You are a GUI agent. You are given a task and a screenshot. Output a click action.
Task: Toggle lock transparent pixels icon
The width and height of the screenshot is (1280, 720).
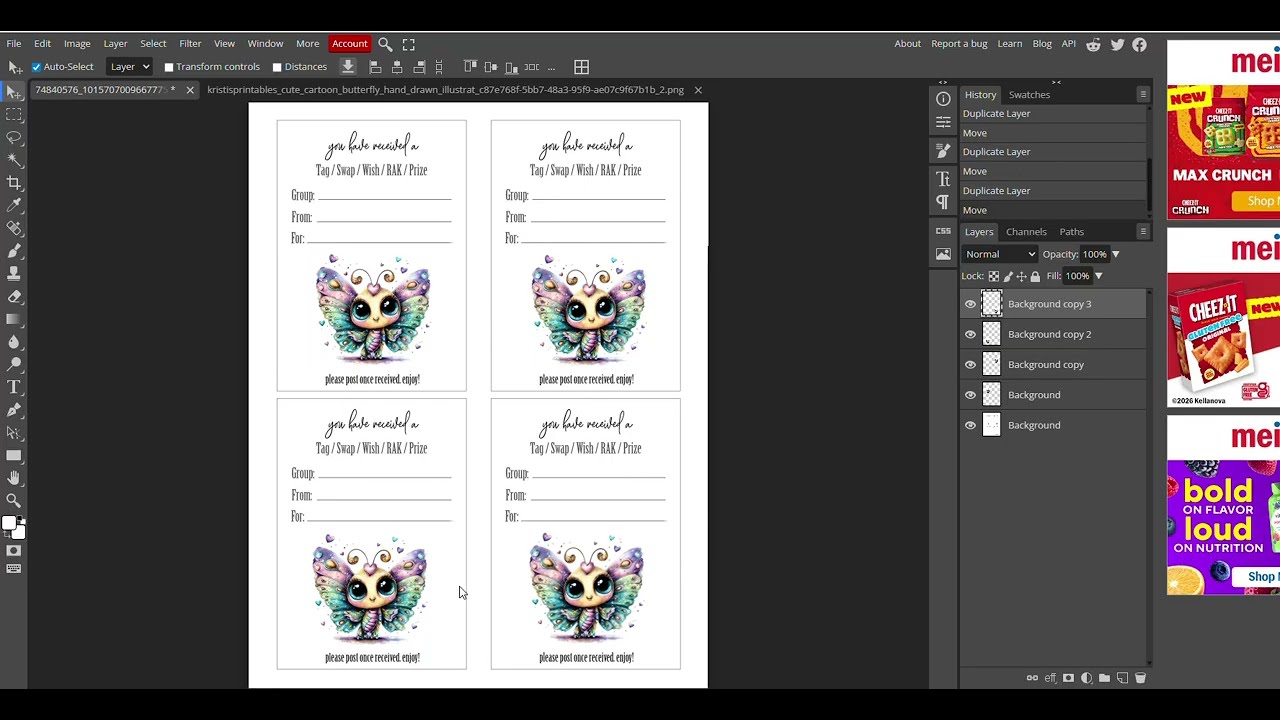[993, 276]
